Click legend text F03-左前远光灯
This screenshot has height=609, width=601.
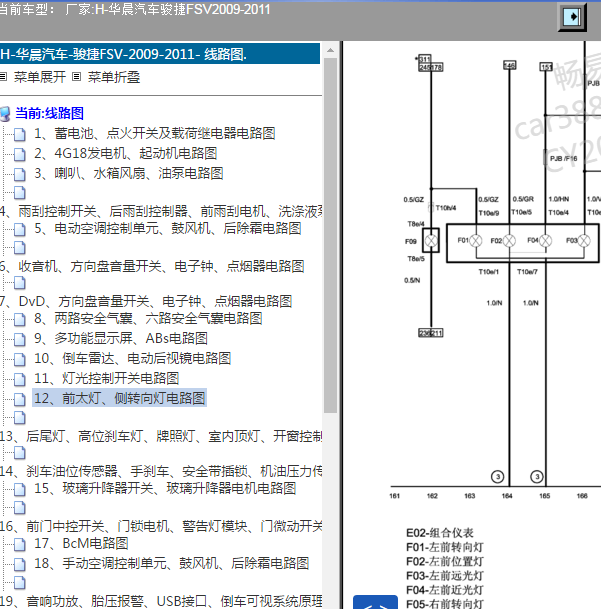point(445,576)
